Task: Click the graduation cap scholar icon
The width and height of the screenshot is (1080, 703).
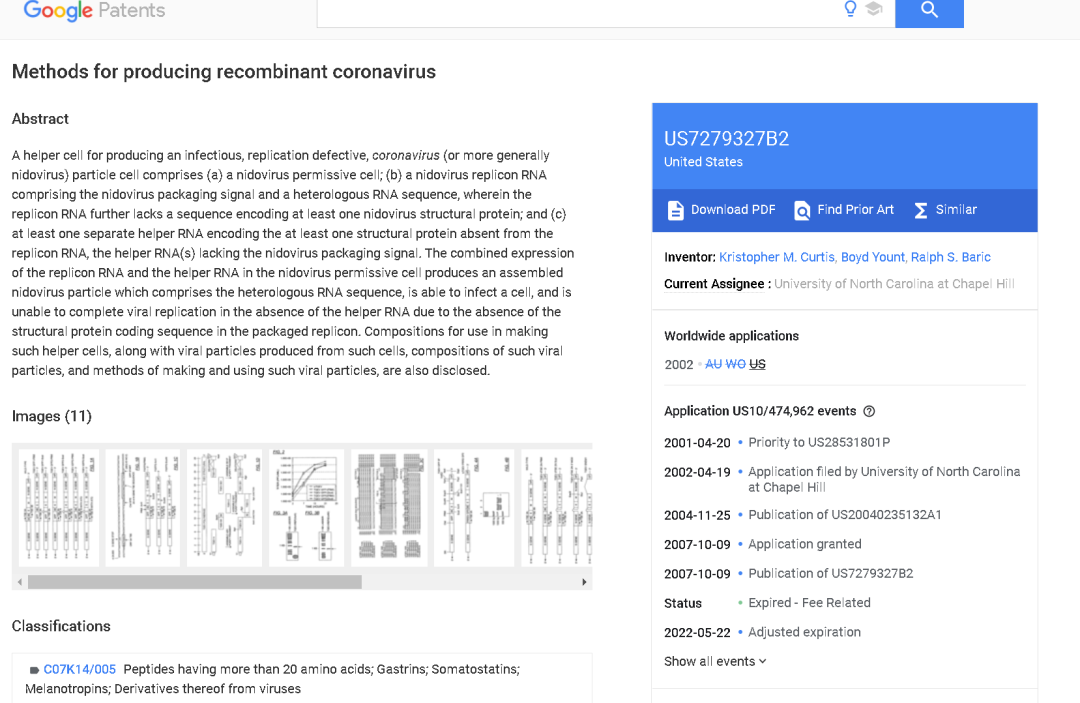Action: [874, 9]
